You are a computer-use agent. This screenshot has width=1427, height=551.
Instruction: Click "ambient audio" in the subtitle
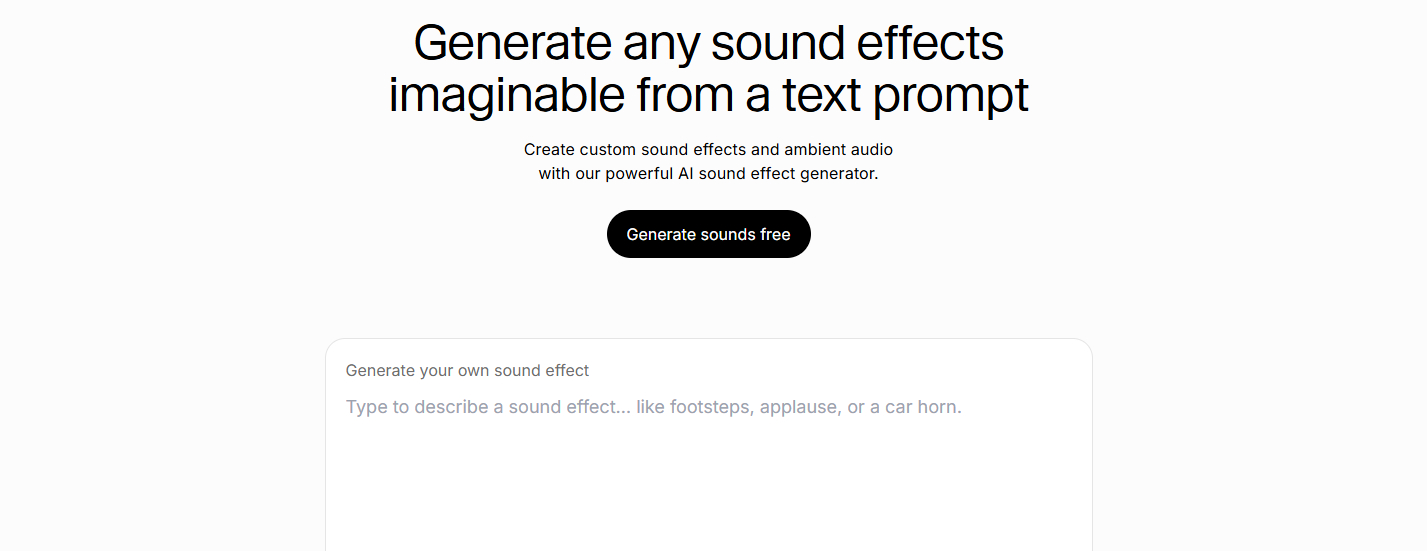(x=838, y=150)
